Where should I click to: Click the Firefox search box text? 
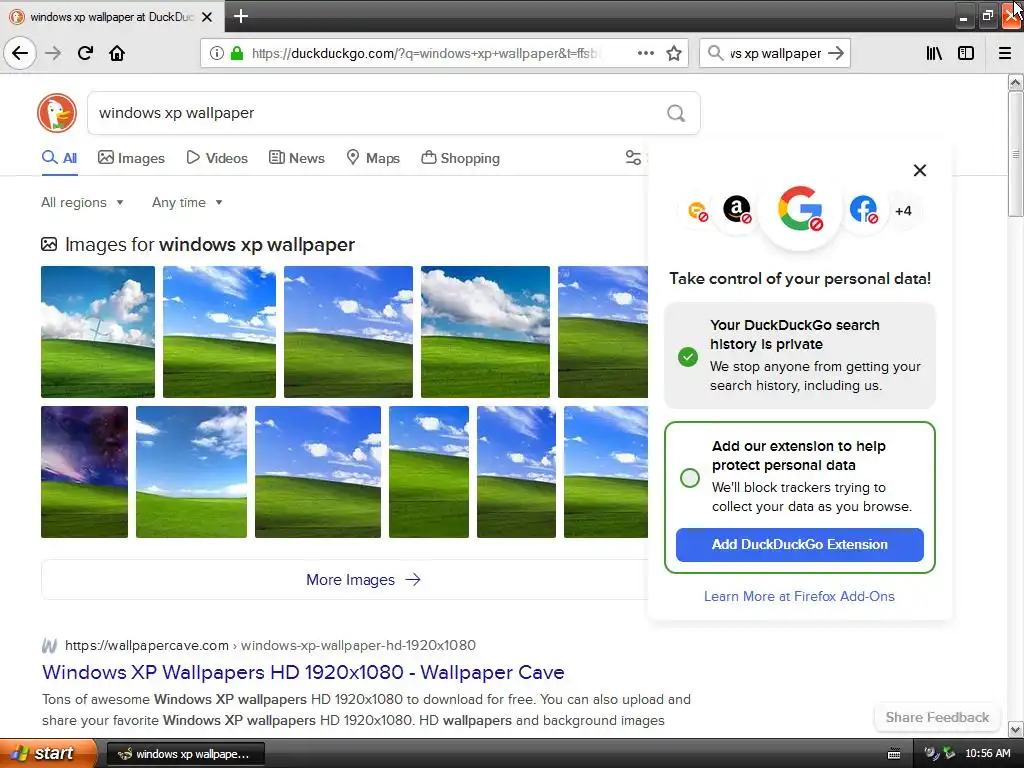click(775, 53)
